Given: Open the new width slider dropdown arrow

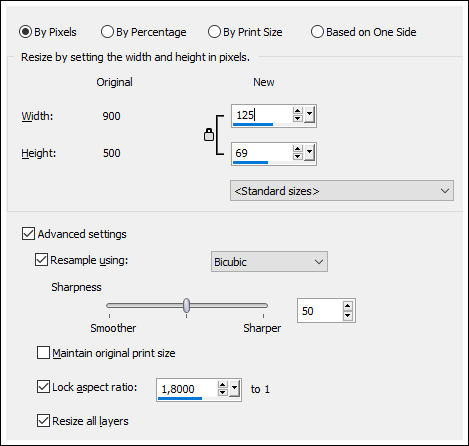Looking at the screenshot, I should [309, 115].
